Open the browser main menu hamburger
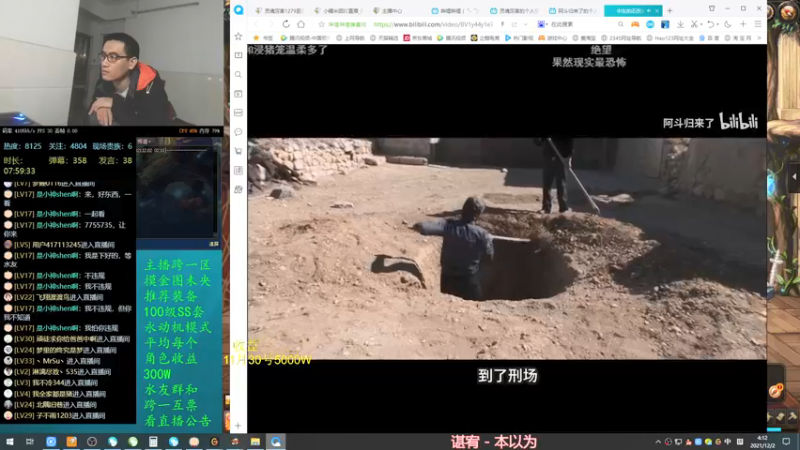The image size is (800, 450). (x=758, y=24)
